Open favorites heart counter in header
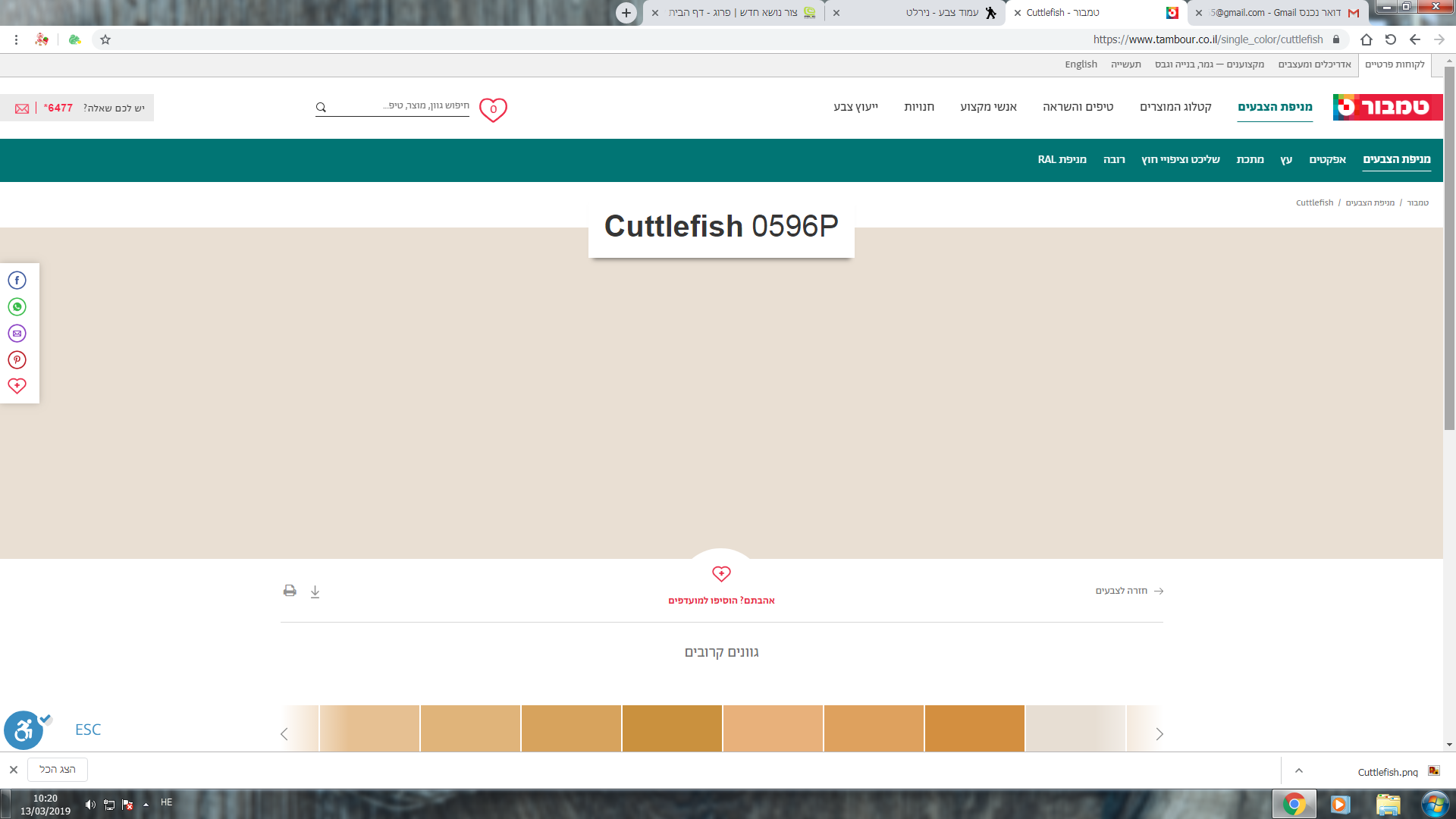This screenshot has height=819, width=1456. (x=493, y=109)
